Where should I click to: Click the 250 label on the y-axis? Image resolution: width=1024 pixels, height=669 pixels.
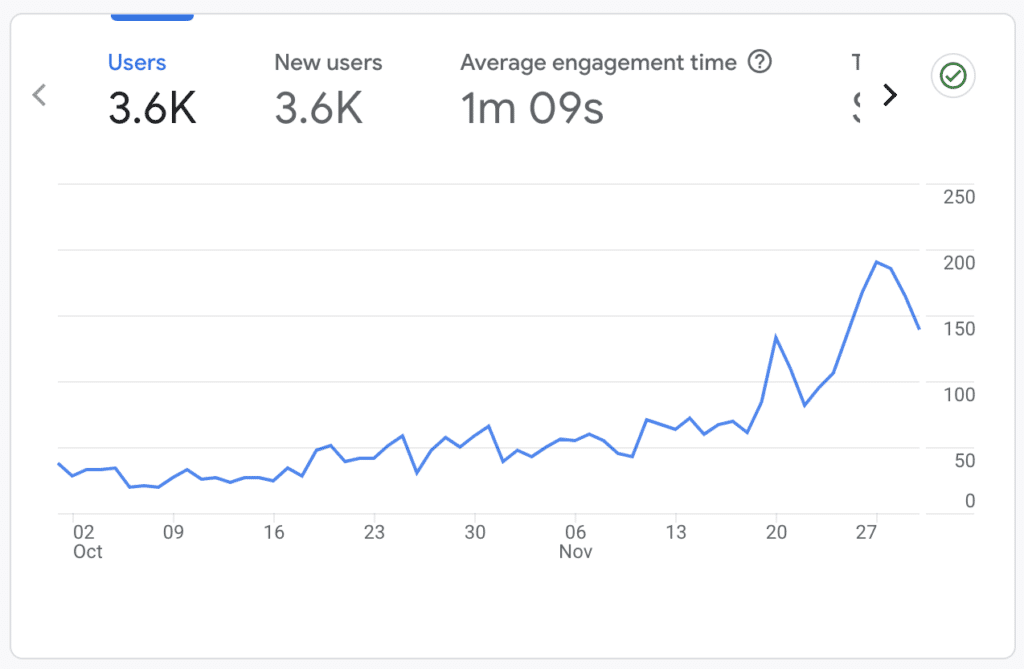959,196
